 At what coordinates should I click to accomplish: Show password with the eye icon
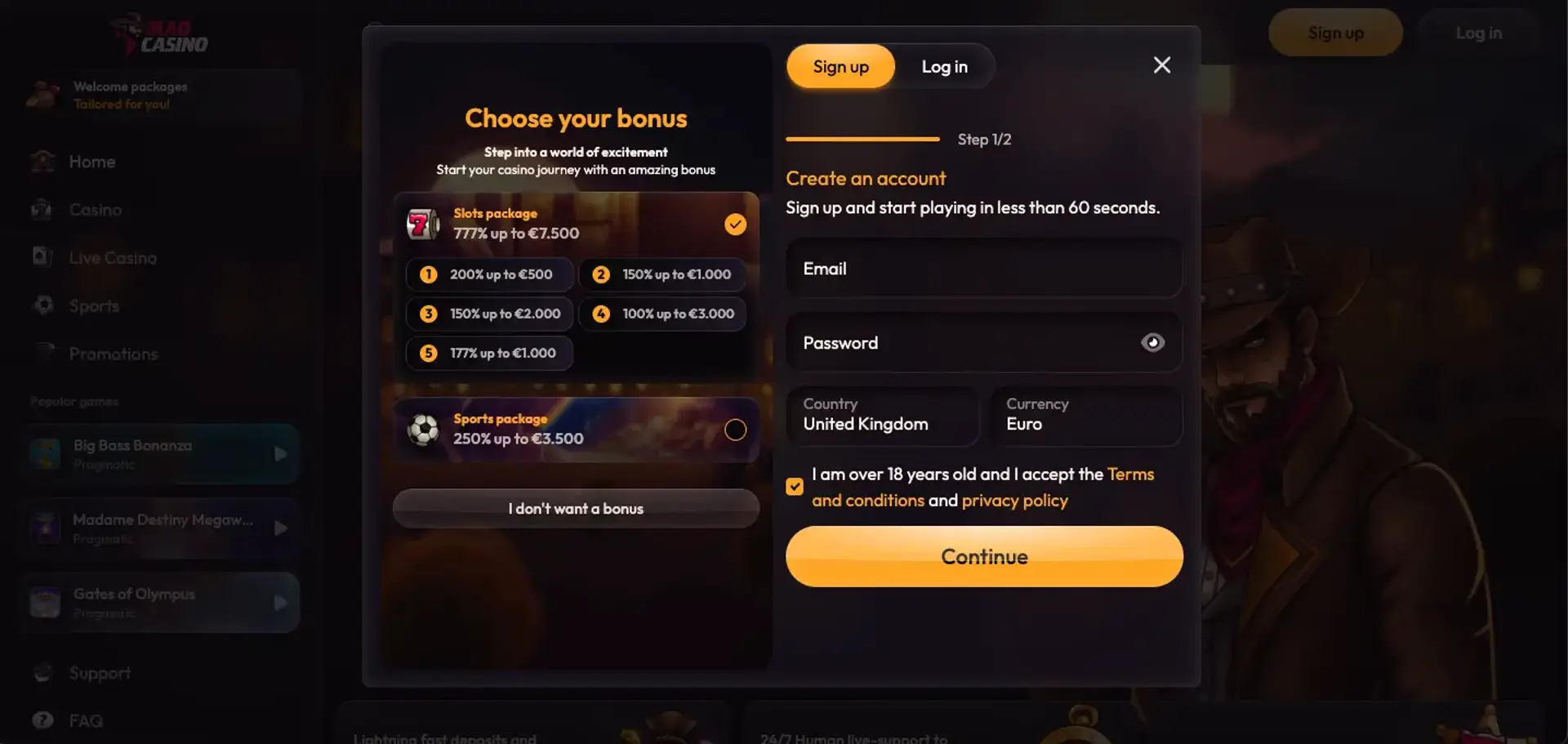(x=1152, y=343)
